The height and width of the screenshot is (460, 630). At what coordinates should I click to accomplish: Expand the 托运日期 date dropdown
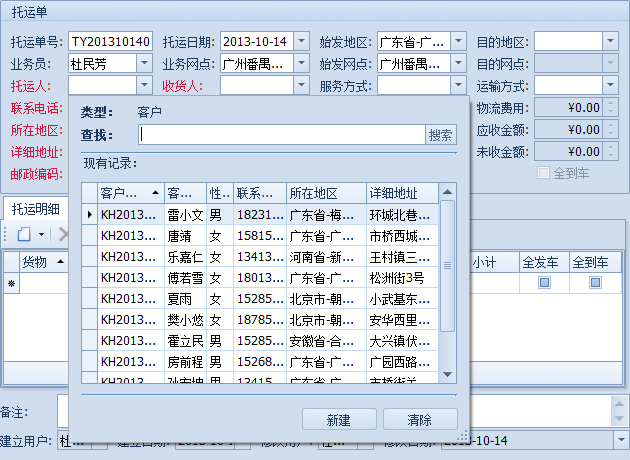[302, 42]
